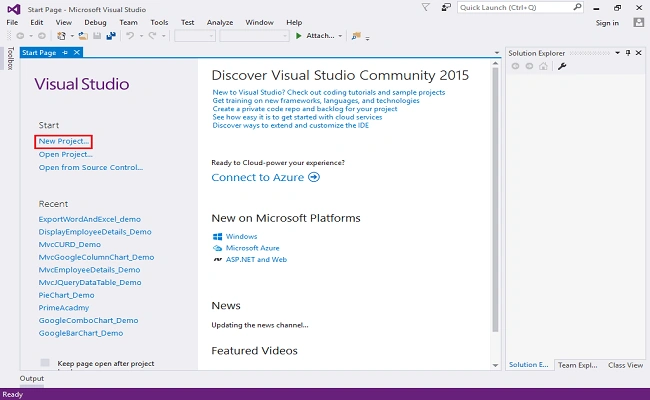Close the Solution Explorer panel
This screenshot has height=400, width=650.
click(639, 53)
